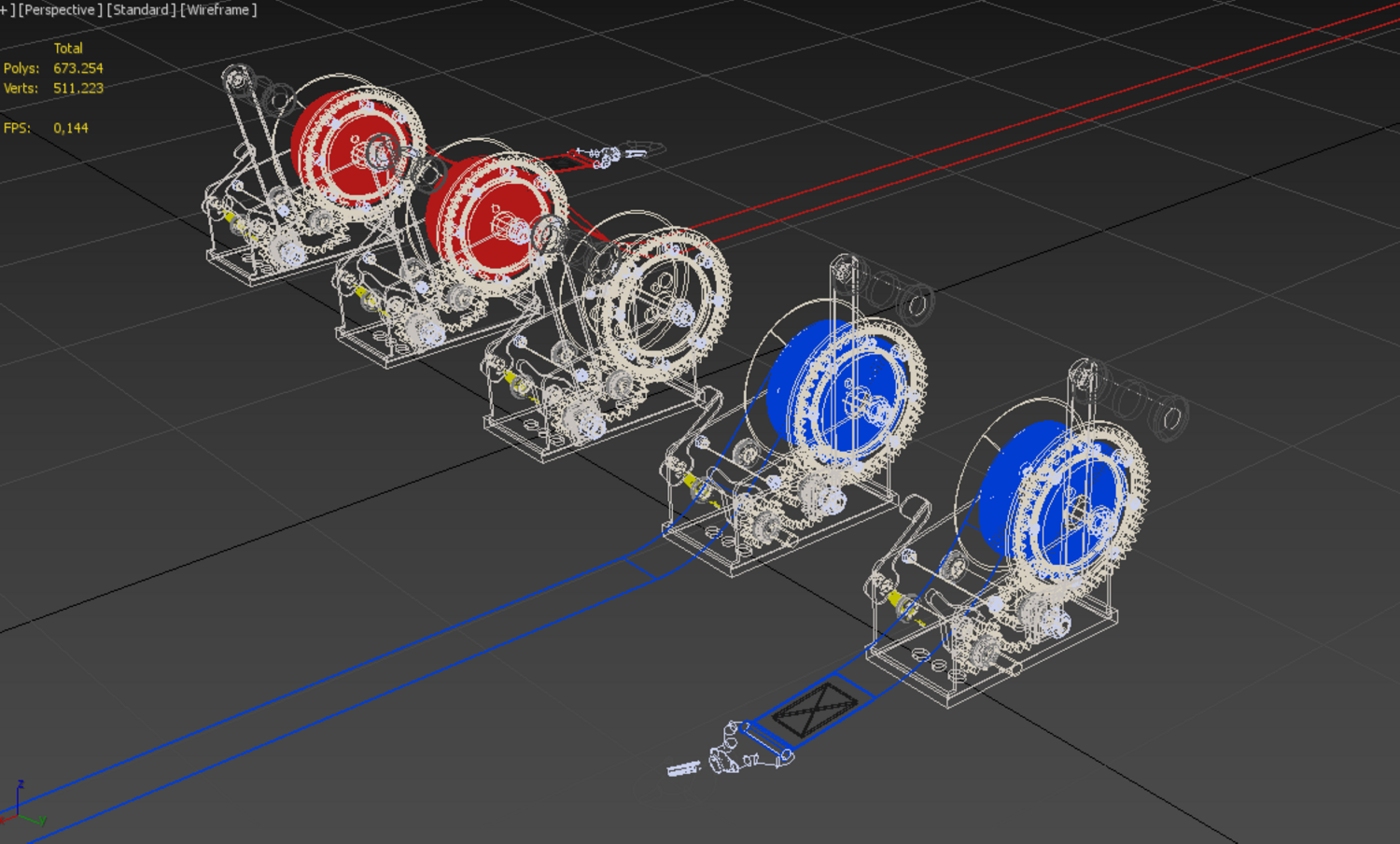Image resolution: width=1400 pixels, height=844 pixels.
Task: Open the Wireframe shading label menu
Action: coord(218,10)
